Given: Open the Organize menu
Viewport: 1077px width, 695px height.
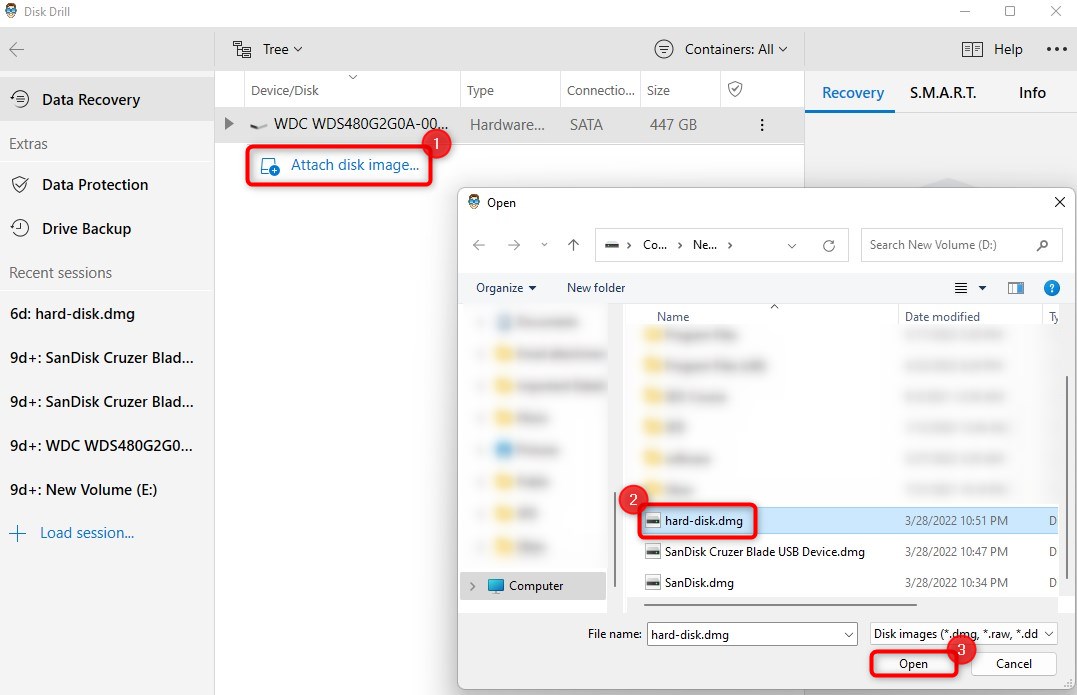Looking at the screenshot, I should [x=506, y=288].
